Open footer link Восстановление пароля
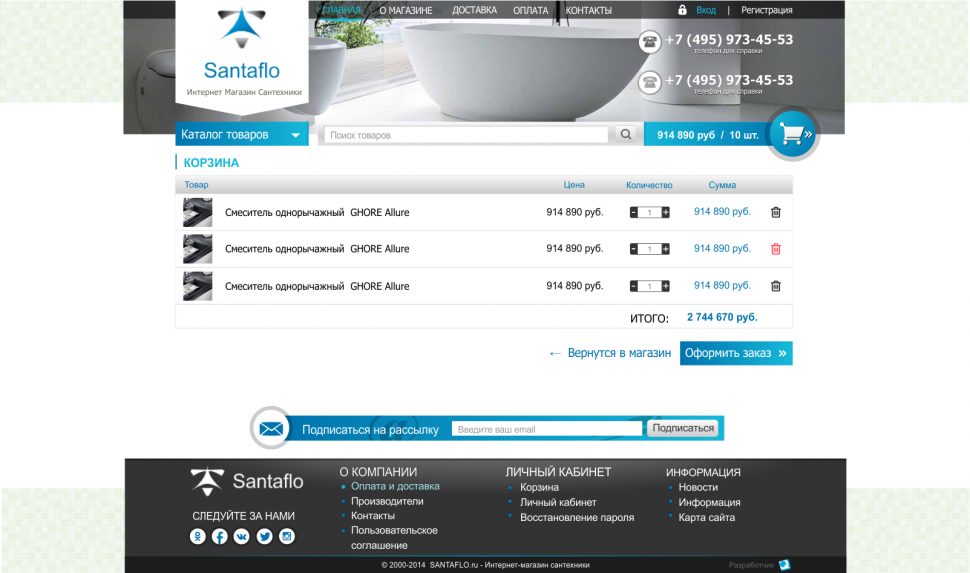 click(577, 517)
